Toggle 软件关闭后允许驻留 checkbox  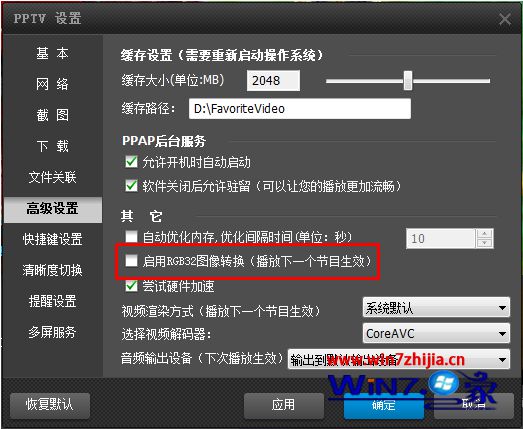coord(131,185)
